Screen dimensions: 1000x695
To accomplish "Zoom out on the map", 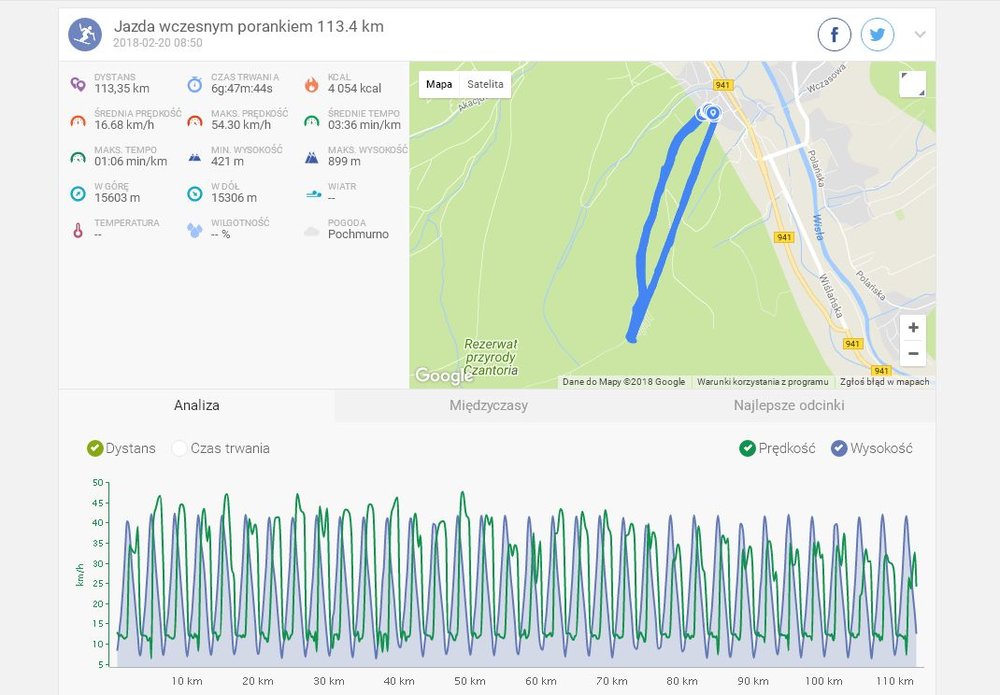I will coord(913,353).
